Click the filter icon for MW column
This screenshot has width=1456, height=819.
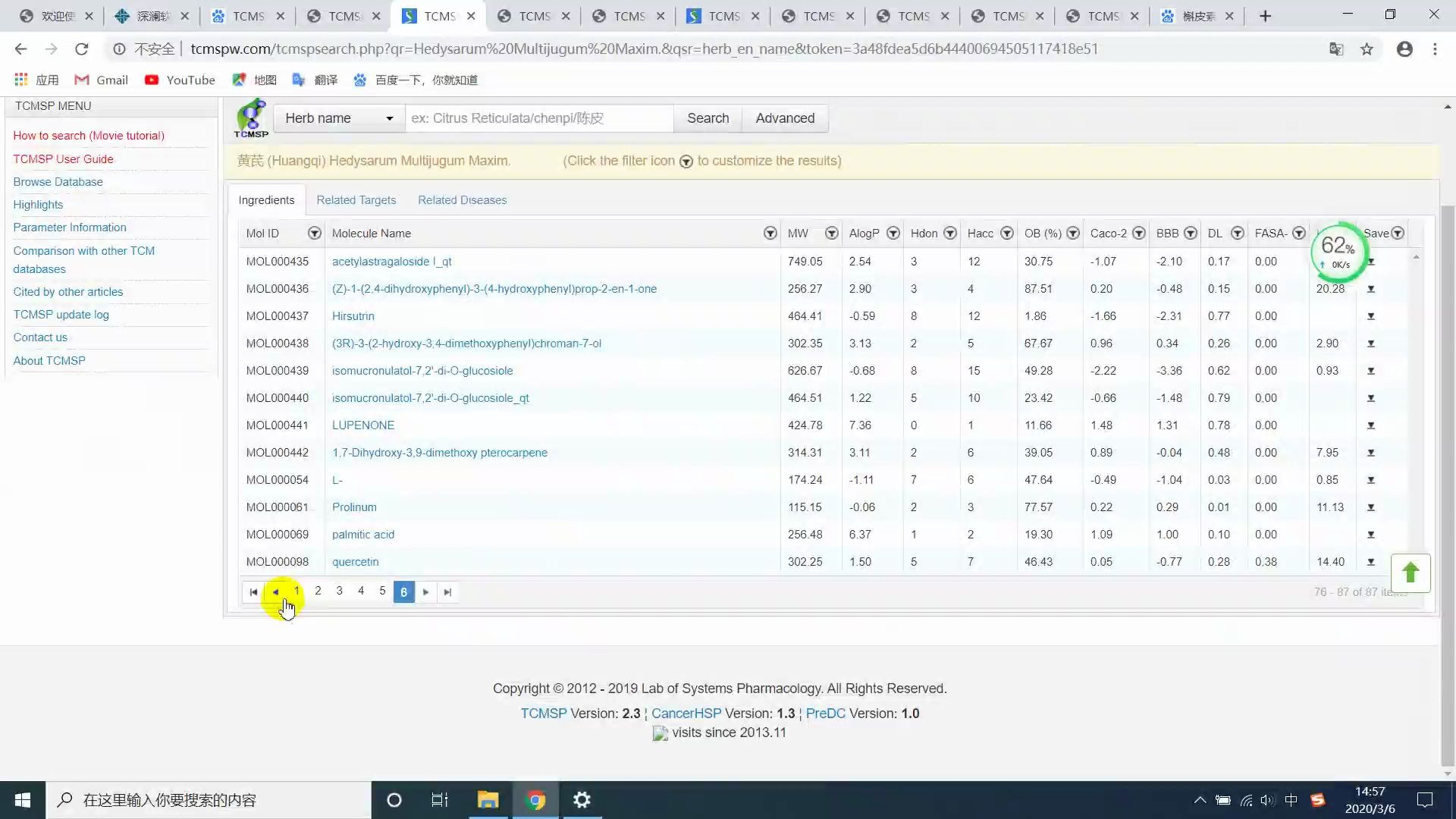click(x=831, y=233)
